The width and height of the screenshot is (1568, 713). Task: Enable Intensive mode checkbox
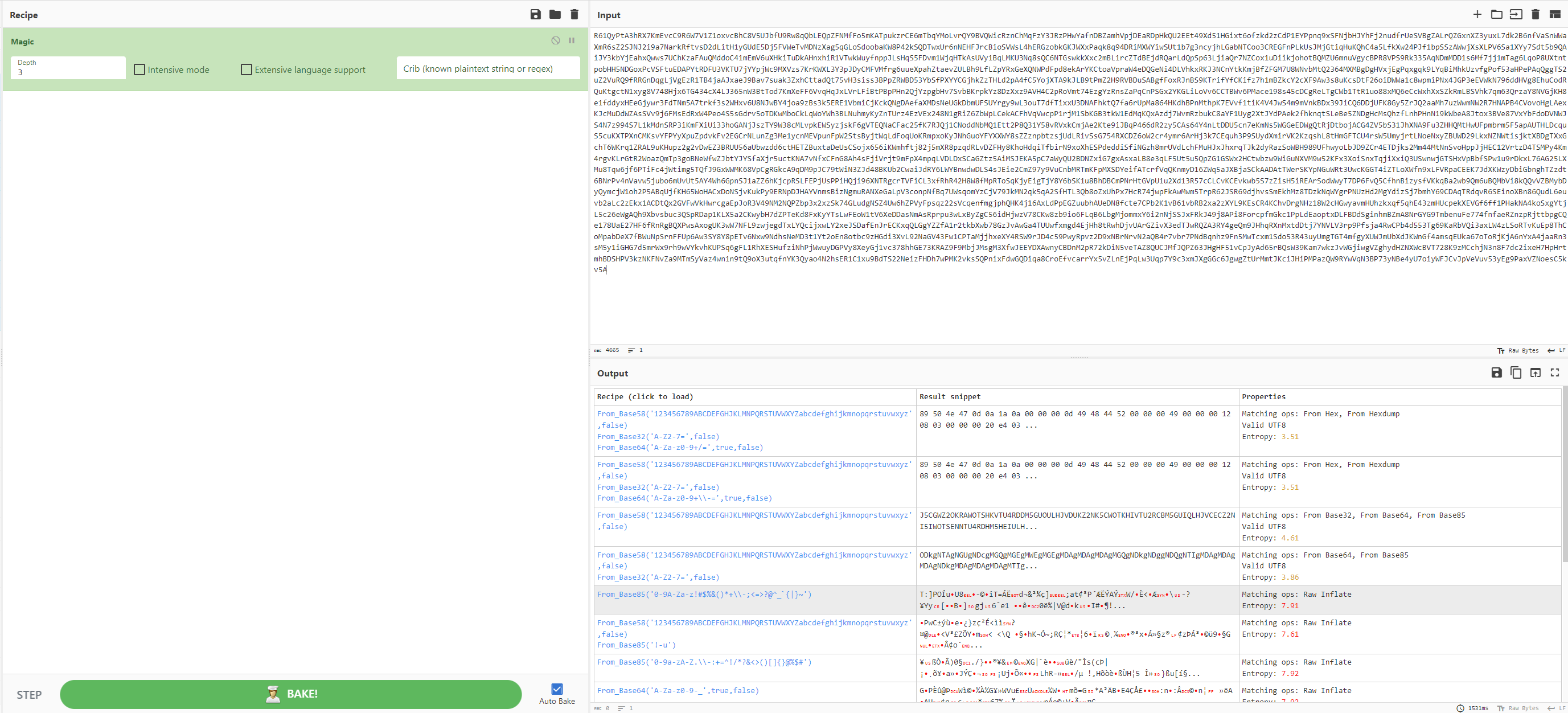click(x=139, y=69)
